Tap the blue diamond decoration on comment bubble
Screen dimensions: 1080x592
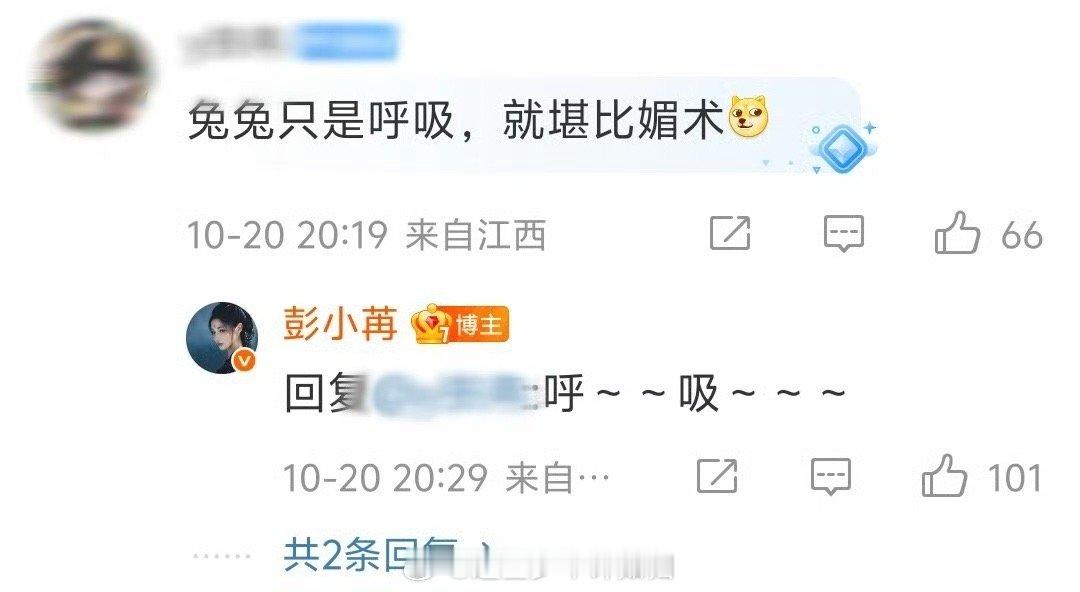[x=842, y=147]
